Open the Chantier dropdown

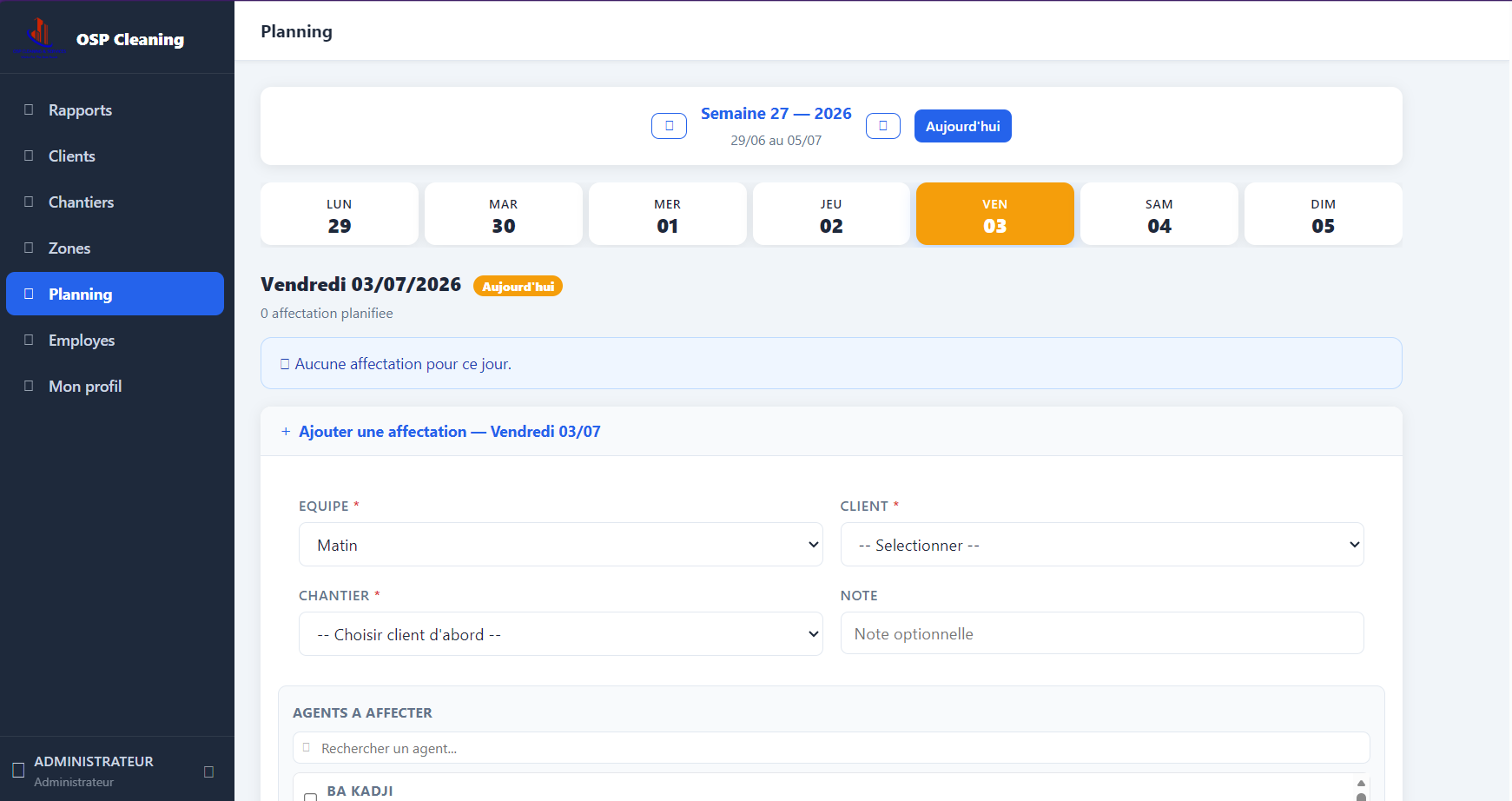pos(560,634)
